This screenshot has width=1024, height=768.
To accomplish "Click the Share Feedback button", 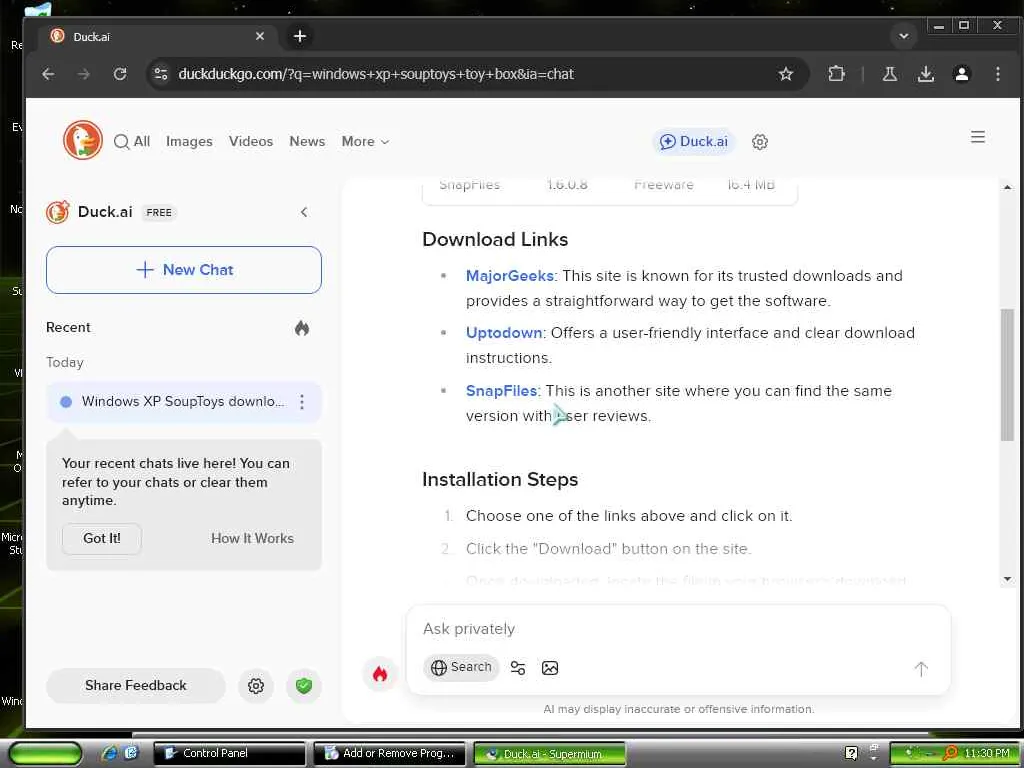I will tap(136, 686).
